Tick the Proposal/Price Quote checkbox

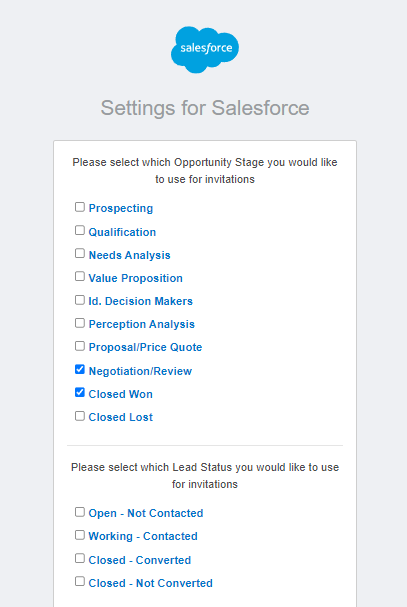pos(80,346)
